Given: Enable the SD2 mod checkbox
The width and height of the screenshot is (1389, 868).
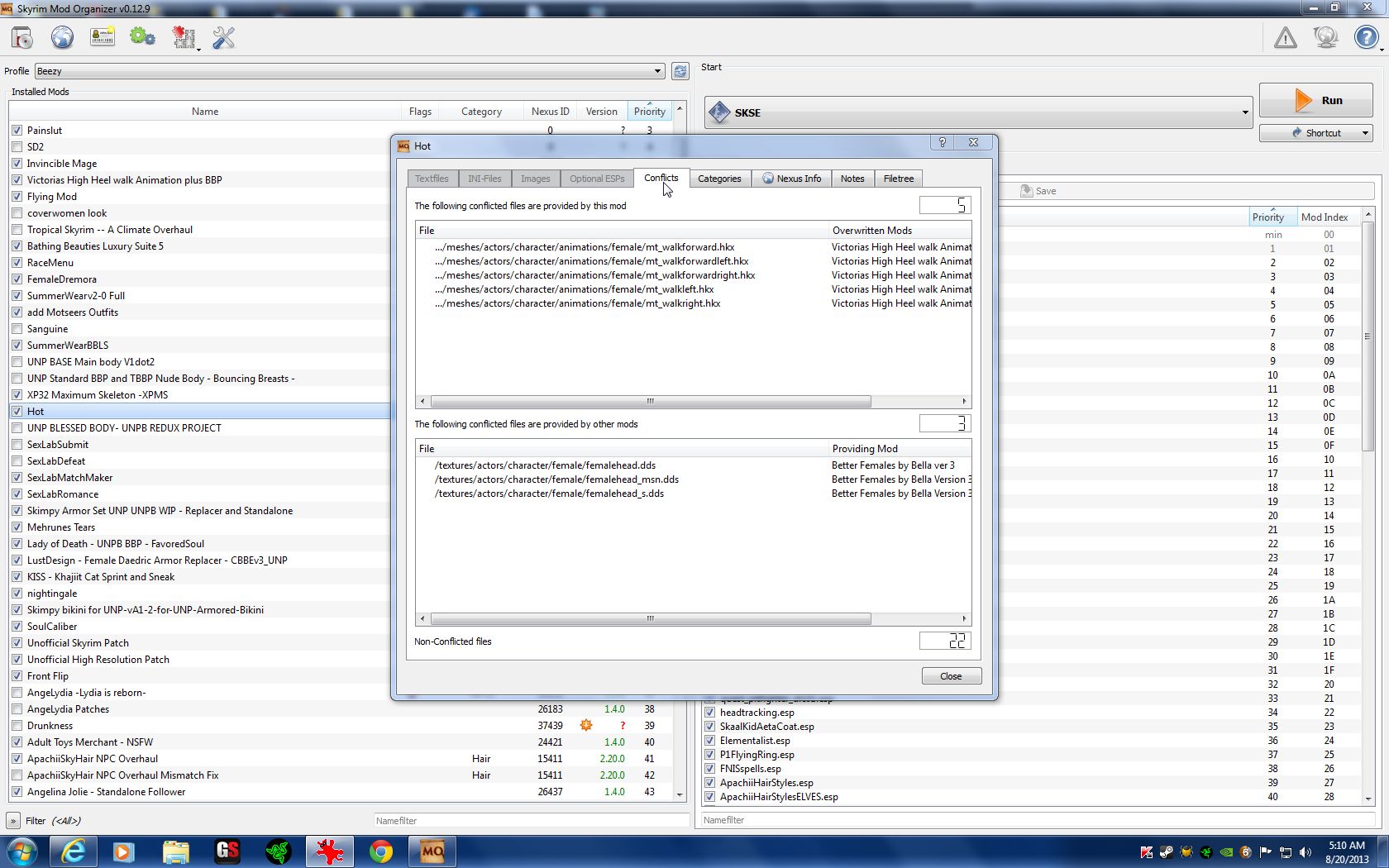Looking at the screenshot, I should 17,147.
